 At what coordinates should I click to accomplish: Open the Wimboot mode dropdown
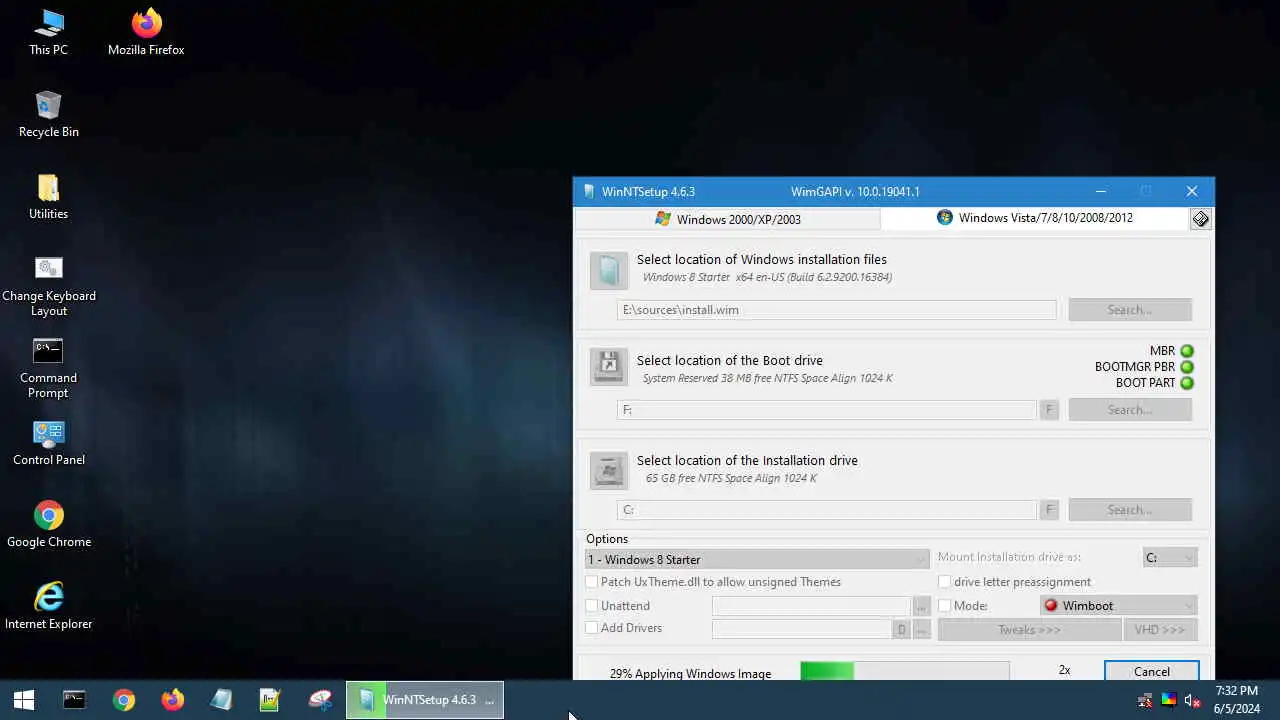pyautogui.click(x=1118, y=606)
